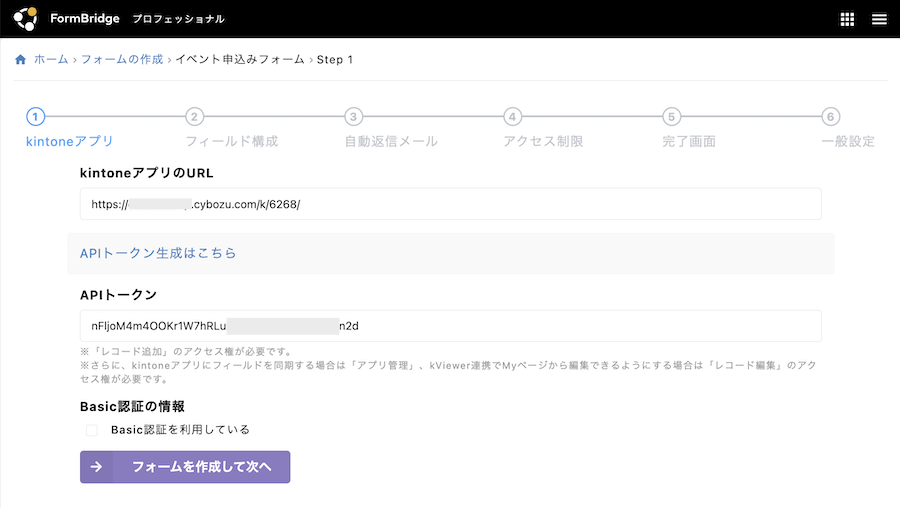900x507 pixels.
Task: Open the apps grid menu icon
Action: click(847, 19)
